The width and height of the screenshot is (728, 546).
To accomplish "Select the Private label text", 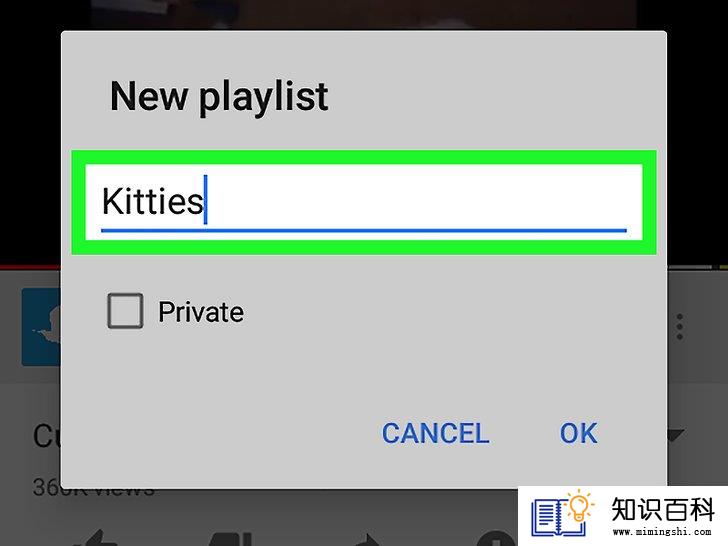I will coord(201,312).
